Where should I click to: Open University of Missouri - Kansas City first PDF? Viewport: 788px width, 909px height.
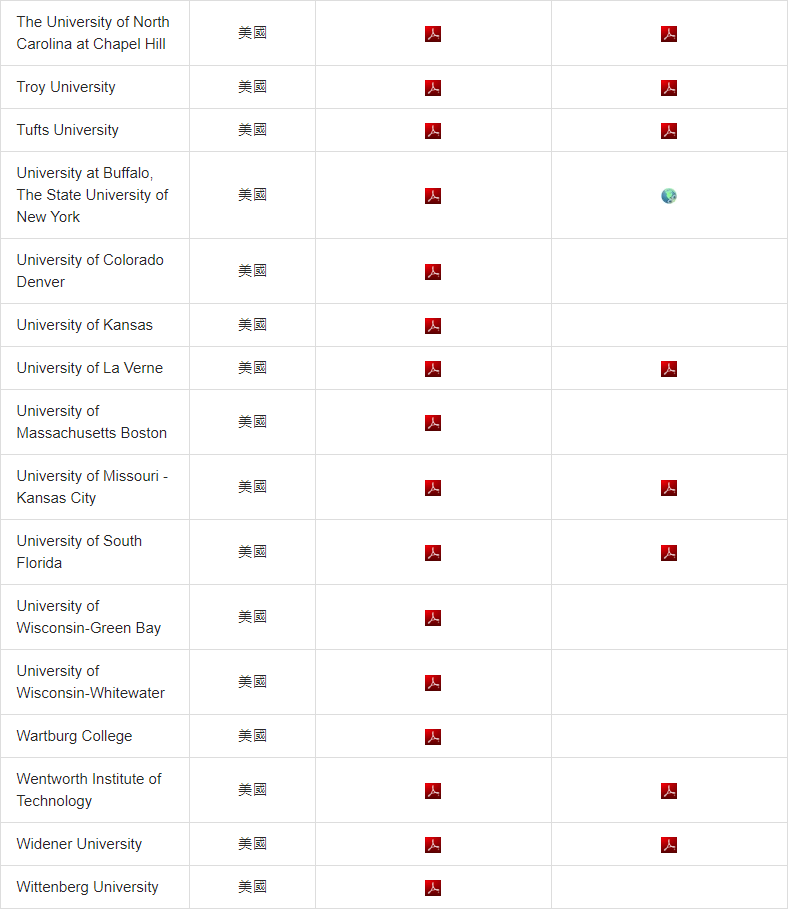tap(433, 488)
